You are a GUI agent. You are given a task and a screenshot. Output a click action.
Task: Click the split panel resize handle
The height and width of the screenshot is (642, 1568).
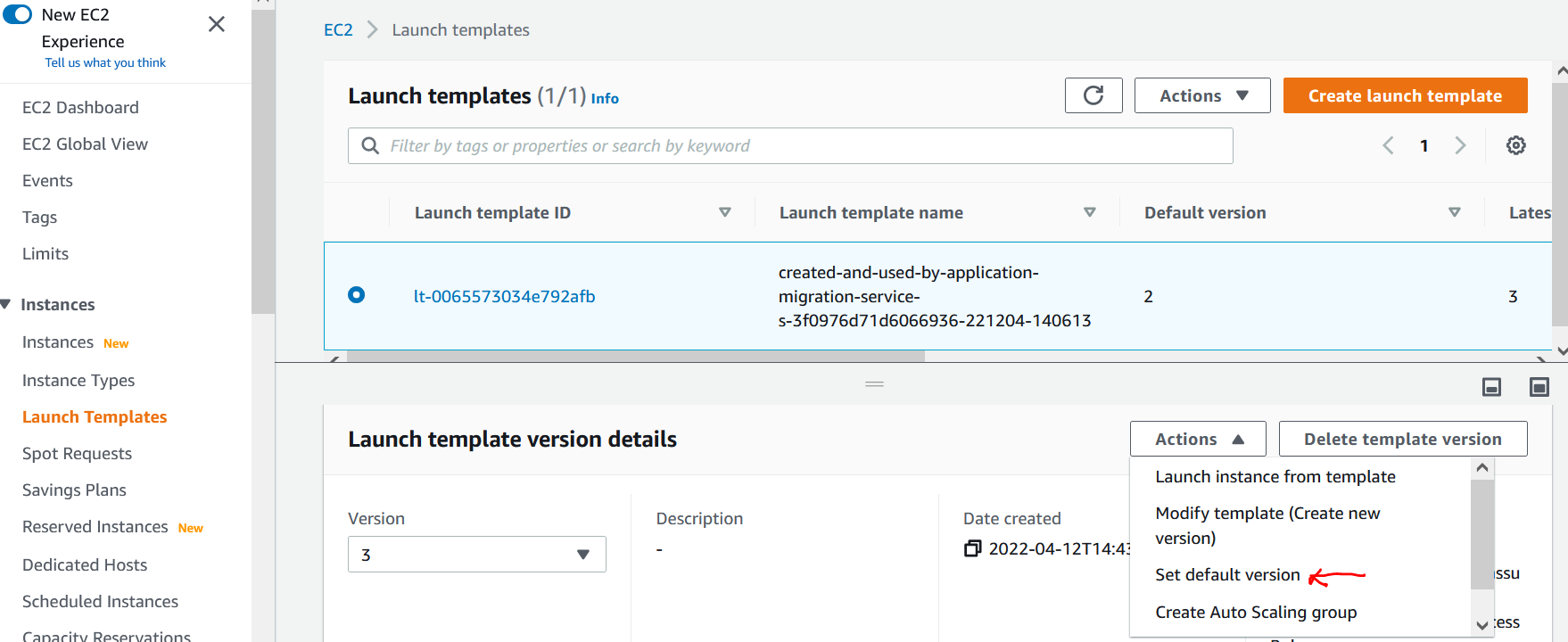[x=874, y=383]
